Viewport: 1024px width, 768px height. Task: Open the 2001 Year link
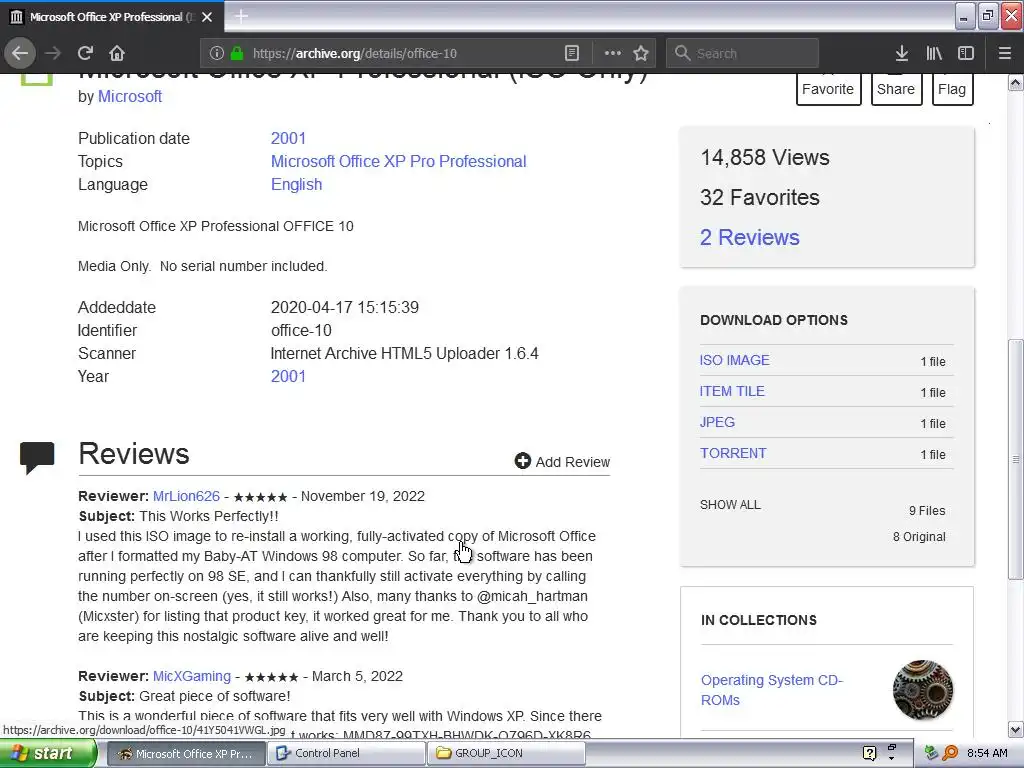pos(288,376)
